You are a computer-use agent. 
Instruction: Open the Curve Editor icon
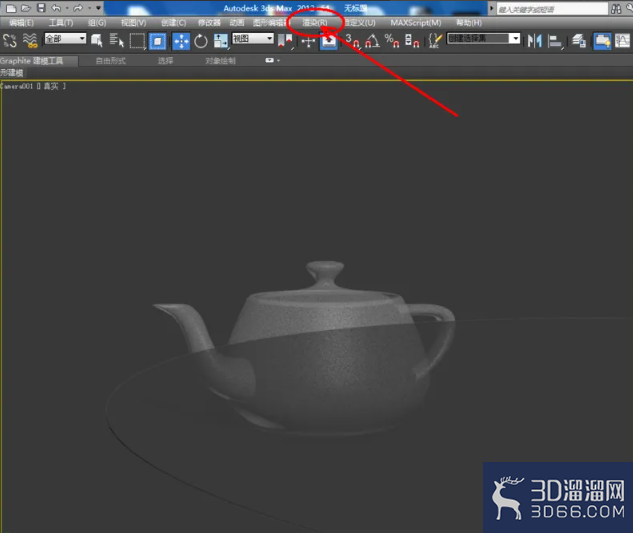[x=622, y=41]
